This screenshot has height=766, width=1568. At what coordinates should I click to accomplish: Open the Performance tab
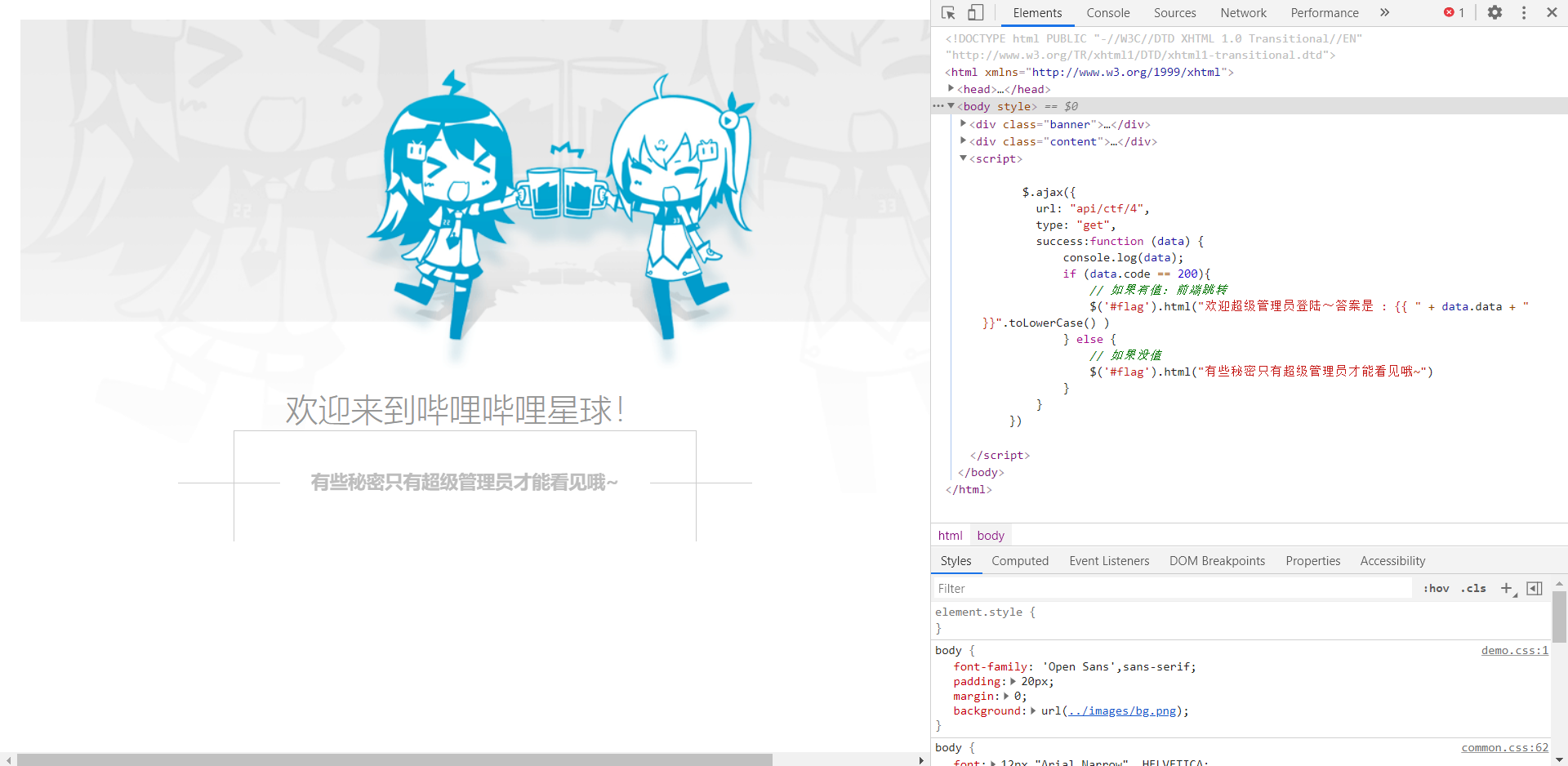click(x=1325, y=13)
